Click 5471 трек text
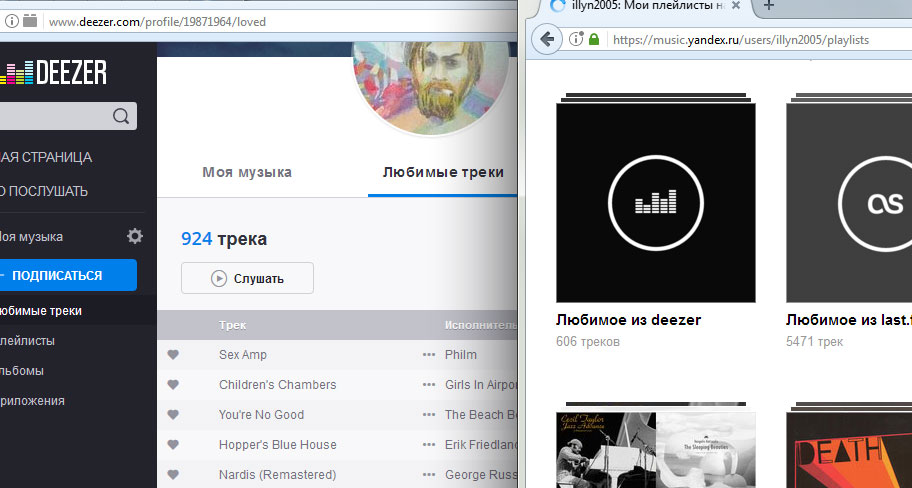Viewport: 912px width, 488px height. pyautogui.click(x=814, y=342)
